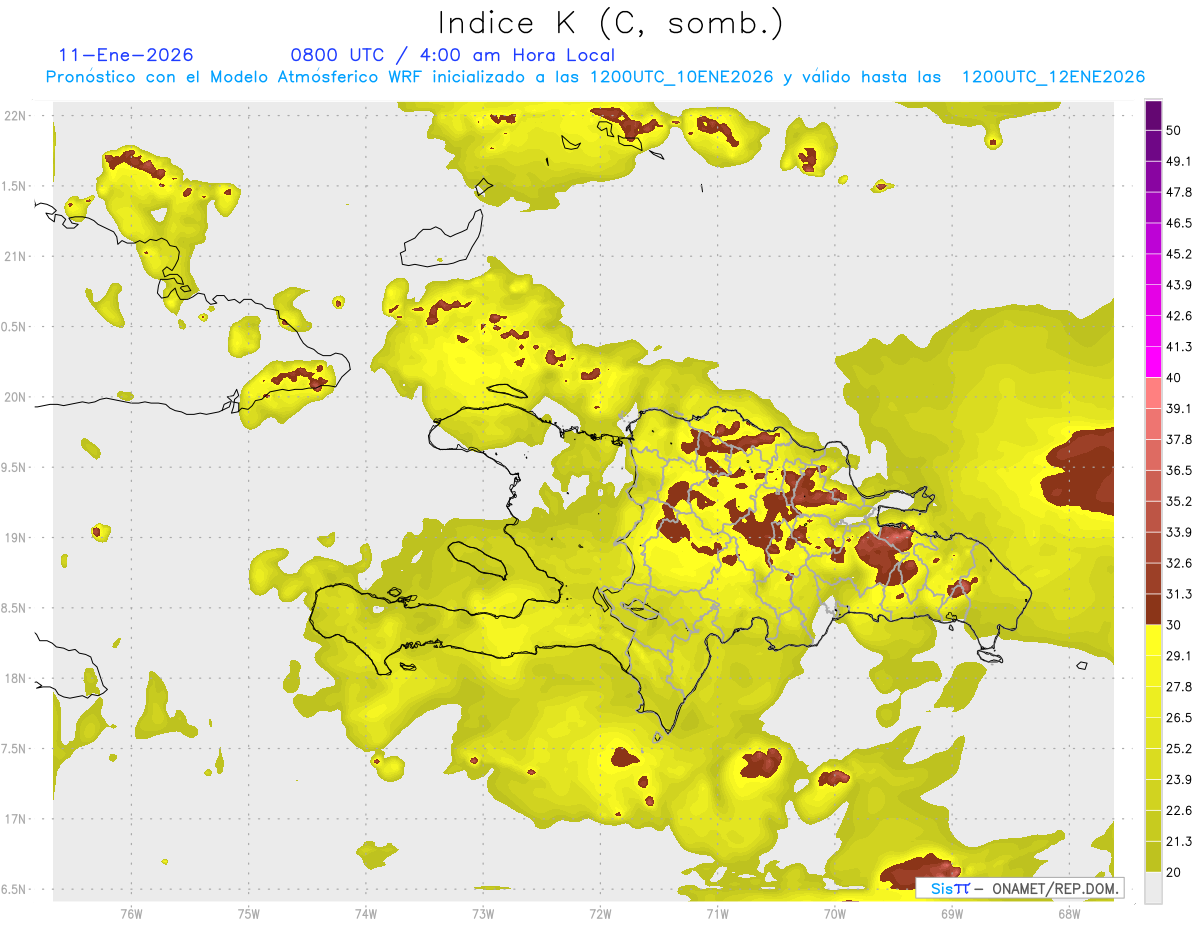
Task: Click the "70W" longitude label
Action: (834, 914)
